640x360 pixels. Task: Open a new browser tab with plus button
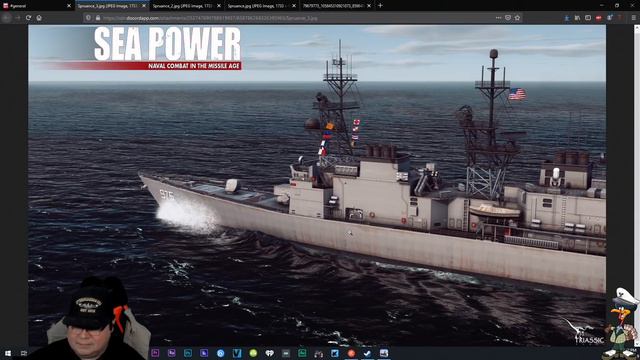(380, 6)
